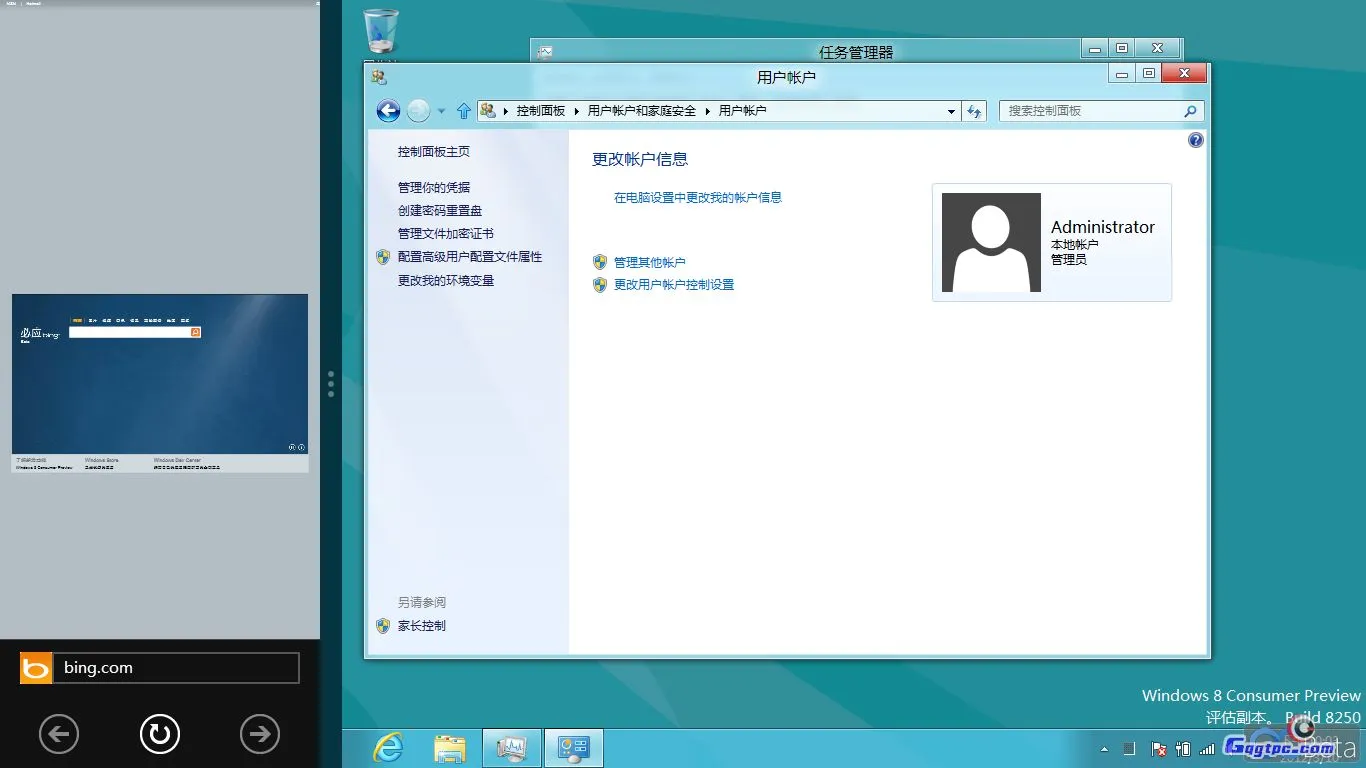
Task: Click the power/battery icon in the system tray
Action: point(1181,748)
